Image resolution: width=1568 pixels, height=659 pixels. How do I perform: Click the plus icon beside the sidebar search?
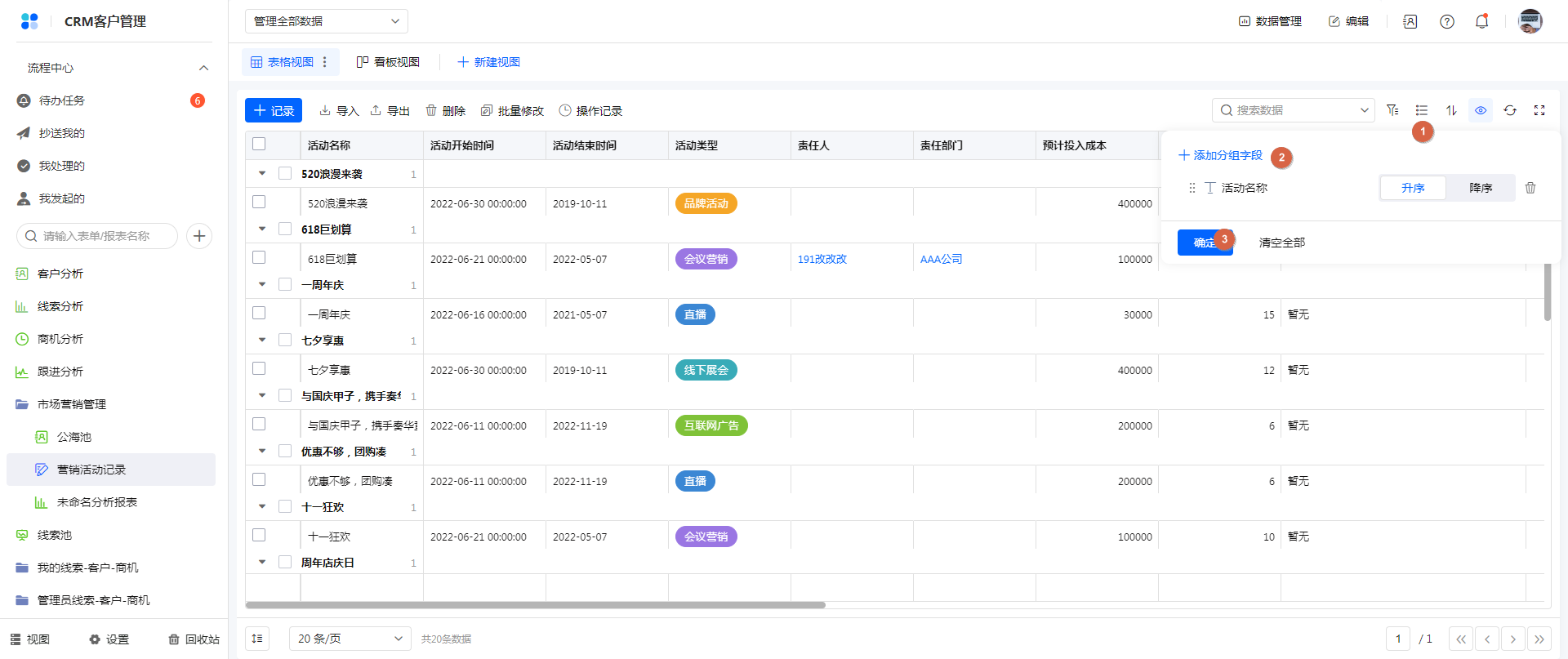click(x=199, y=236)
